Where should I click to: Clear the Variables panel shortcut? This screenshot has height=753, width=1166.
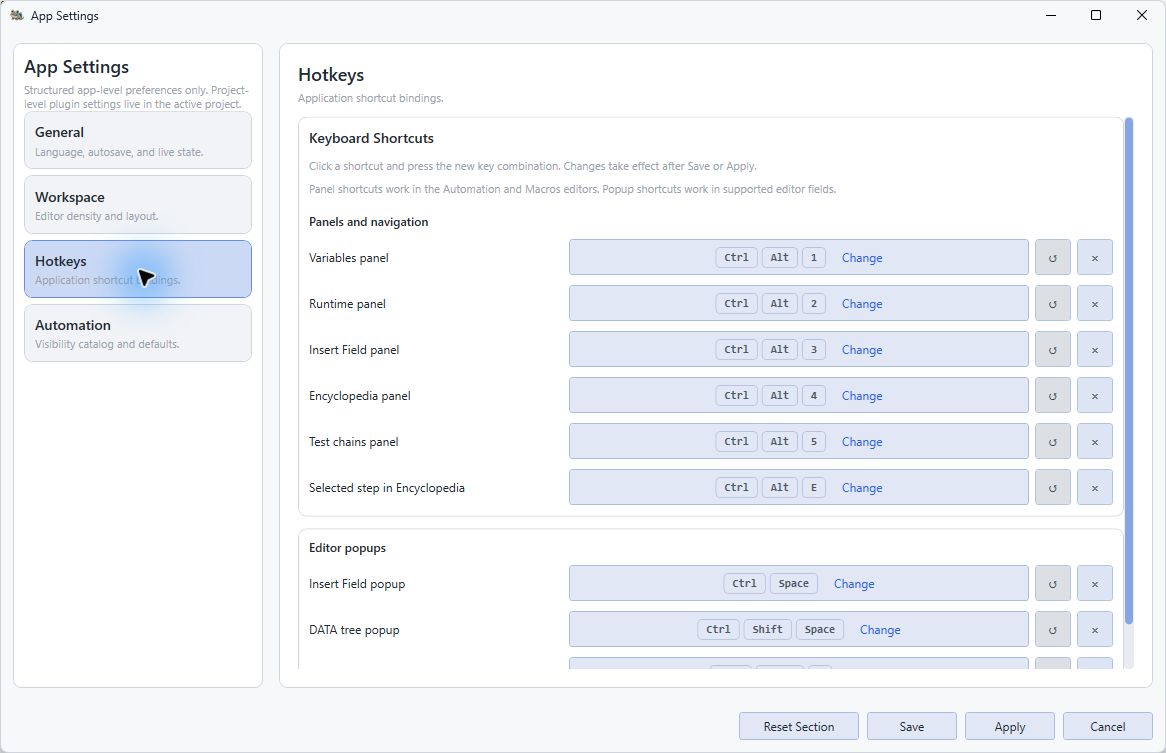pyautogui.click(x=1095, y=258)
